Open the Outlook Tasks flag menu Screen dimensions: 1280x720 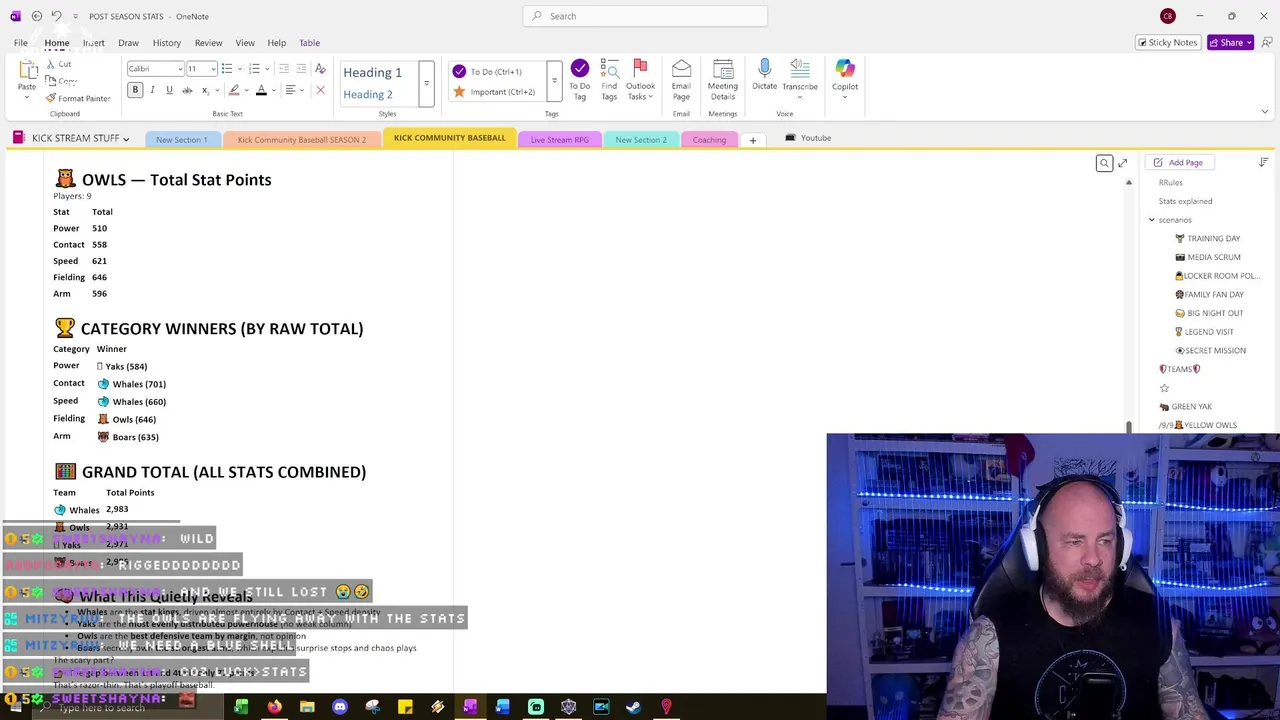tap(640, 80)
